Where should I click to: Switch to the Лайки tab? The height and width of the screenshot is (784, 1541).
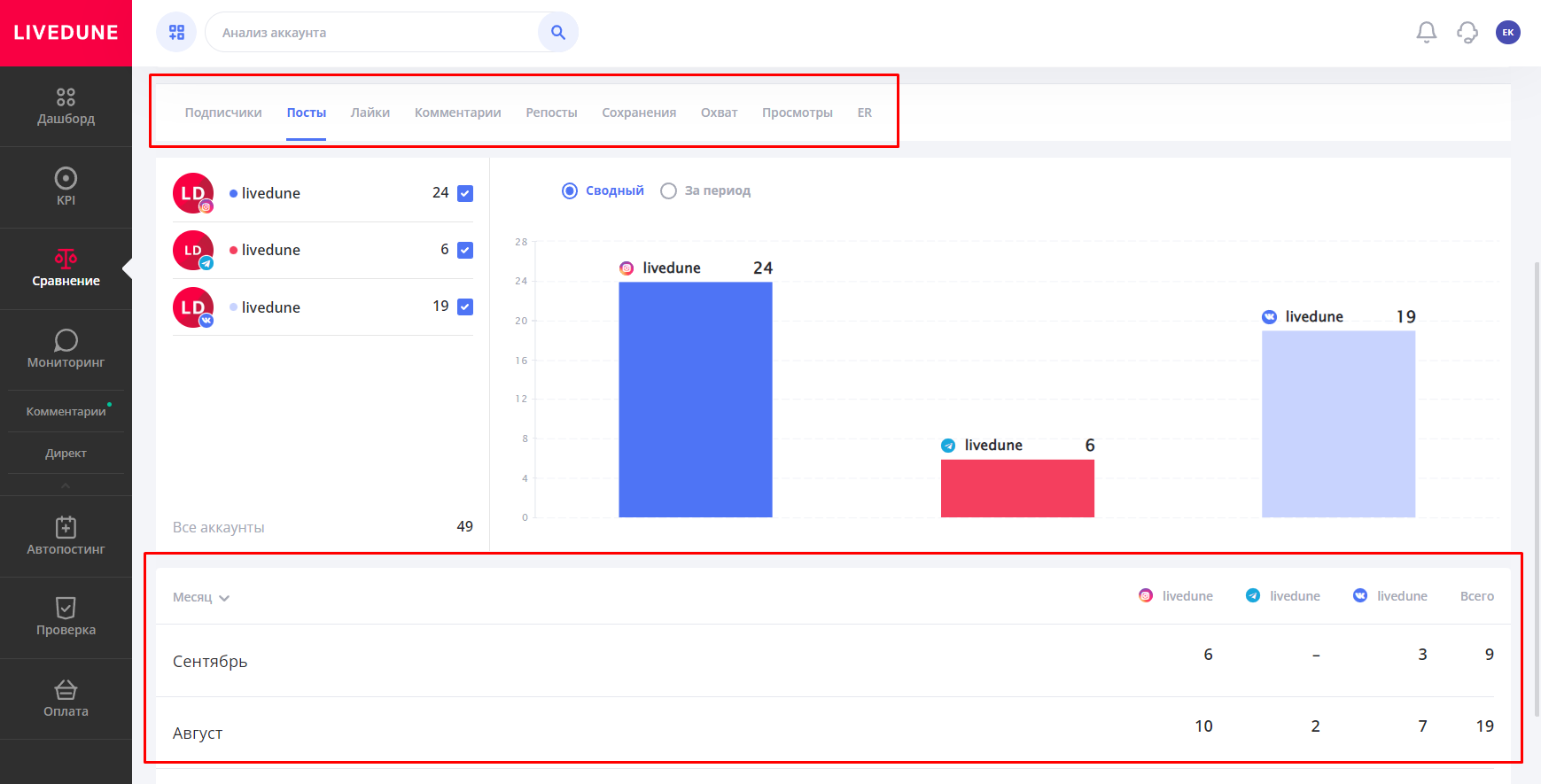coord(370,113)
